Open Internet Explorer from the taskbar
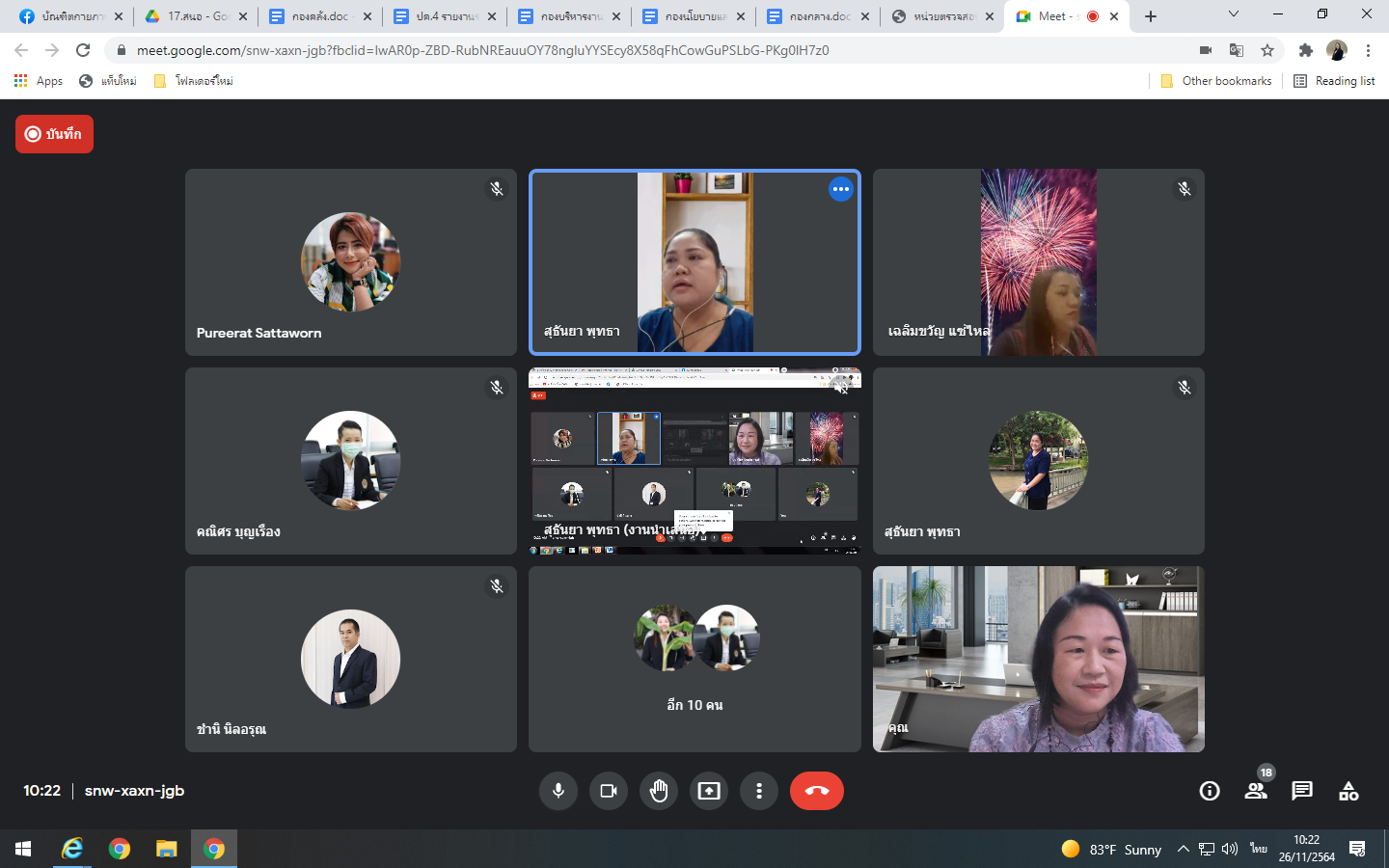 point(72,849)
